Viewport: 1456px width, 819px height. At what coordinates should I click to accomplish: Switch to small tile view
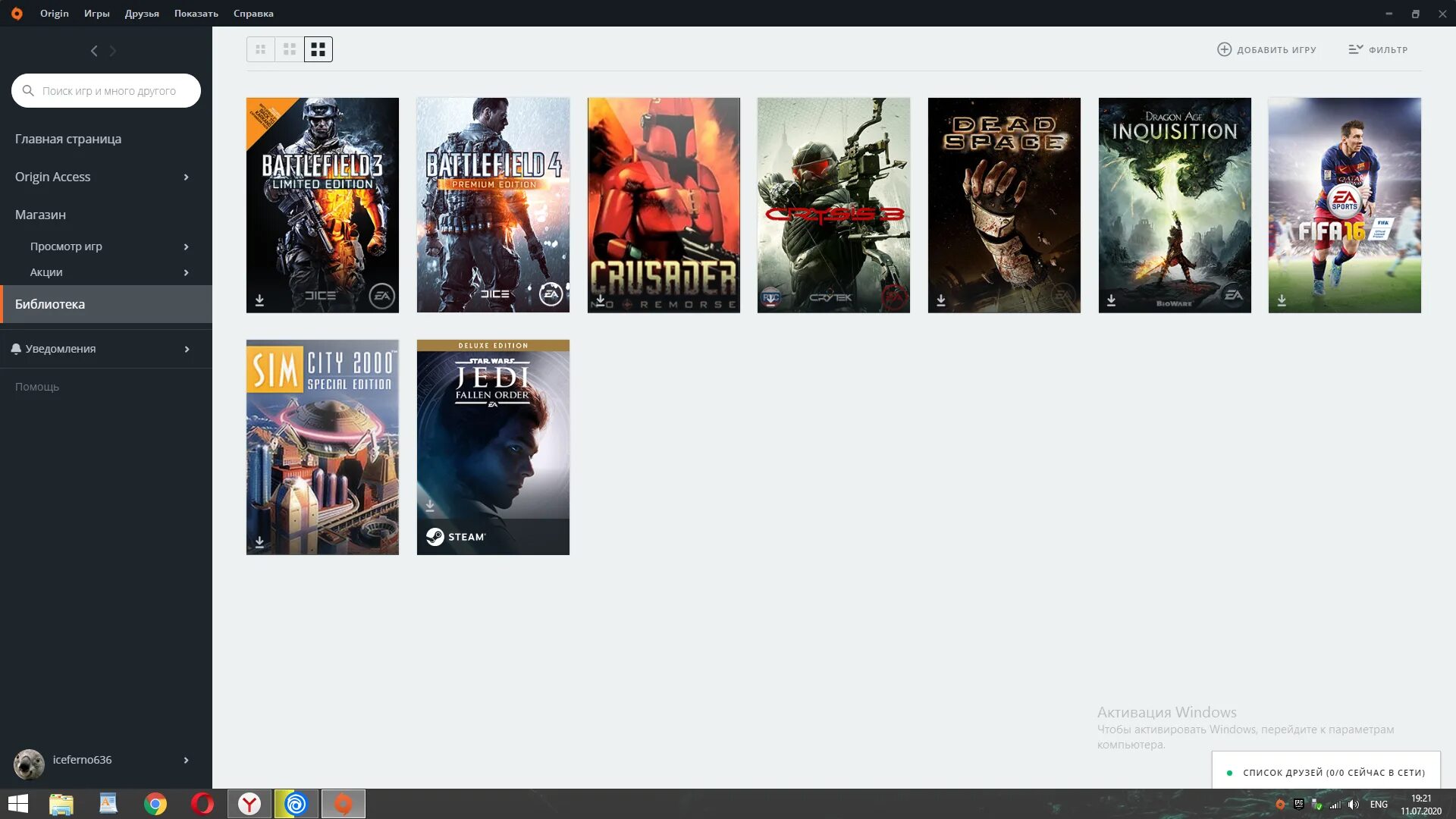260,49
